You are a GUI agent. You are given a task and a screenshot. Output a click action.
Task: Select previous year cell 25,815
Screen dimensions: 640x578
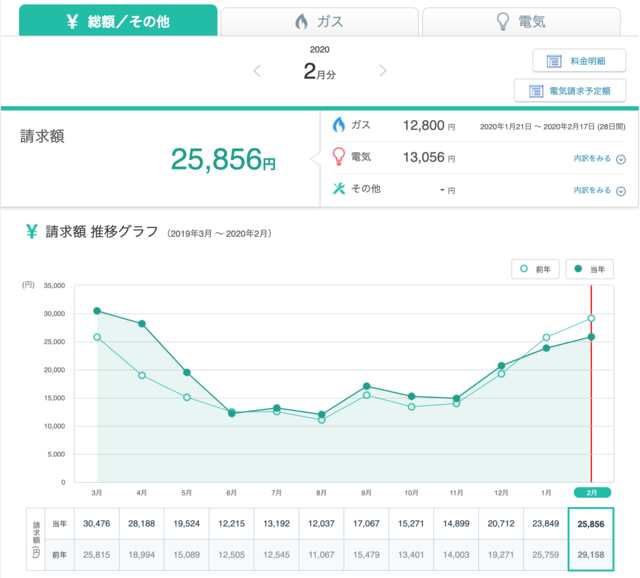click(x=97, y=555)
